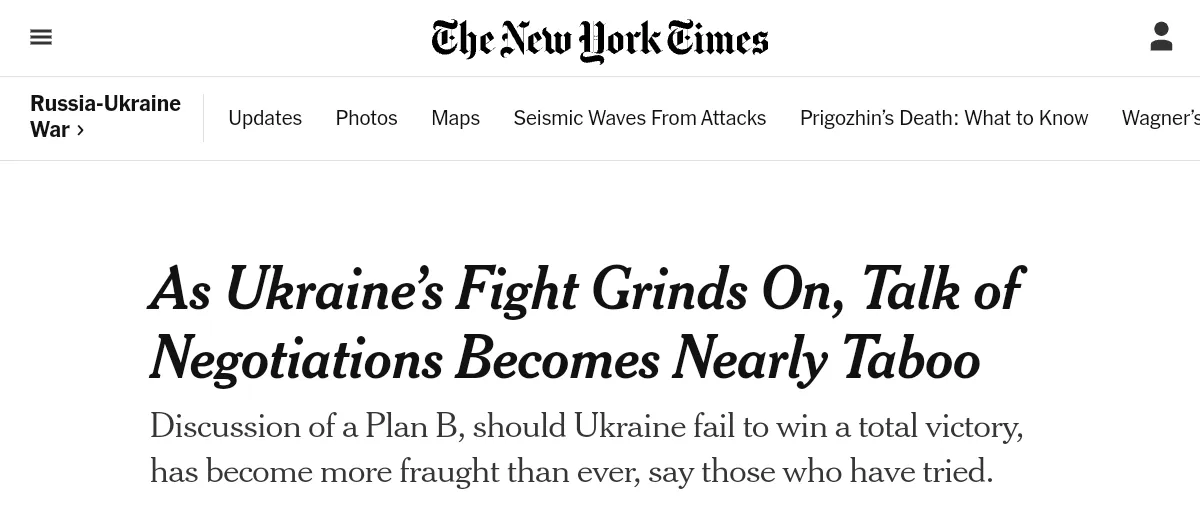The width and height of the screenshot is (1200, 509).
Task: Click the partially visible Wagner's link
Action: pyautogui.click(x=1160, y=118)
